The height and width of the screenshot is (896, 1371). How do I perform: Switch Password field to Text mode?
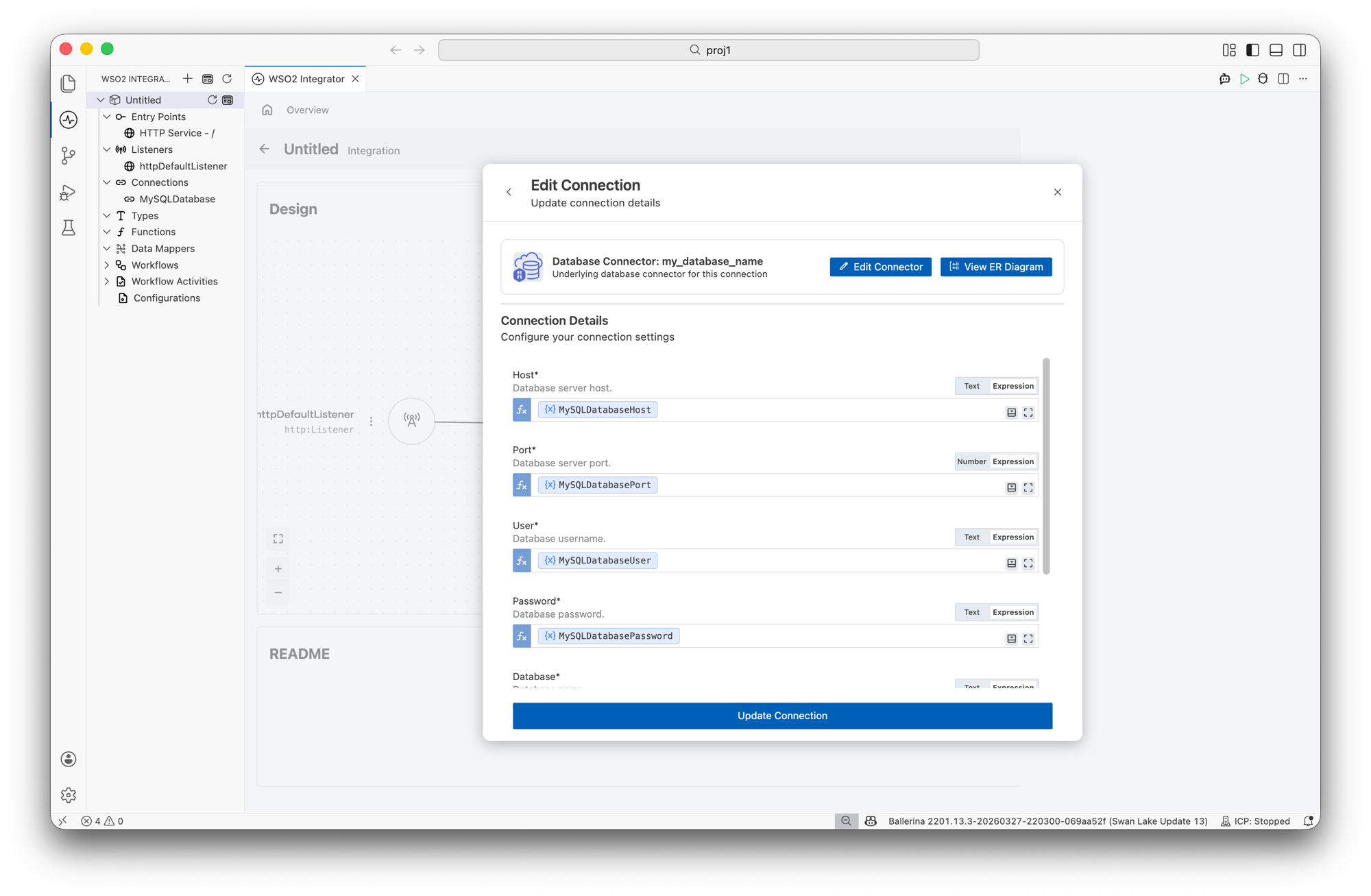971,612
